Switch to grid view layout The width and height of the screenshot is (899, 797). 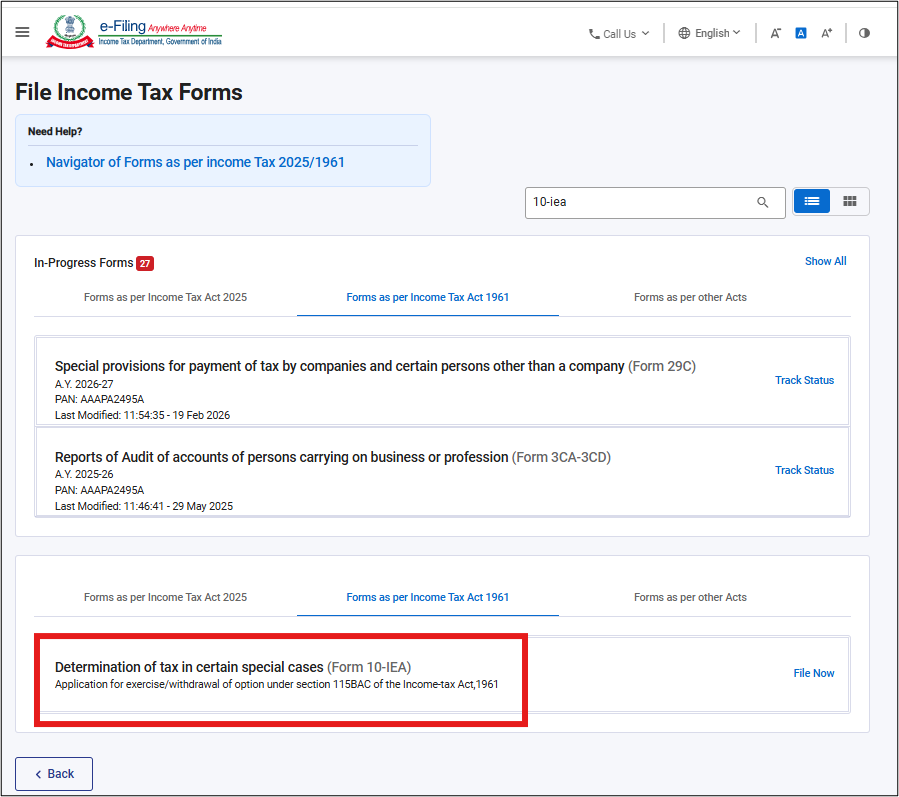coord(850,202)
